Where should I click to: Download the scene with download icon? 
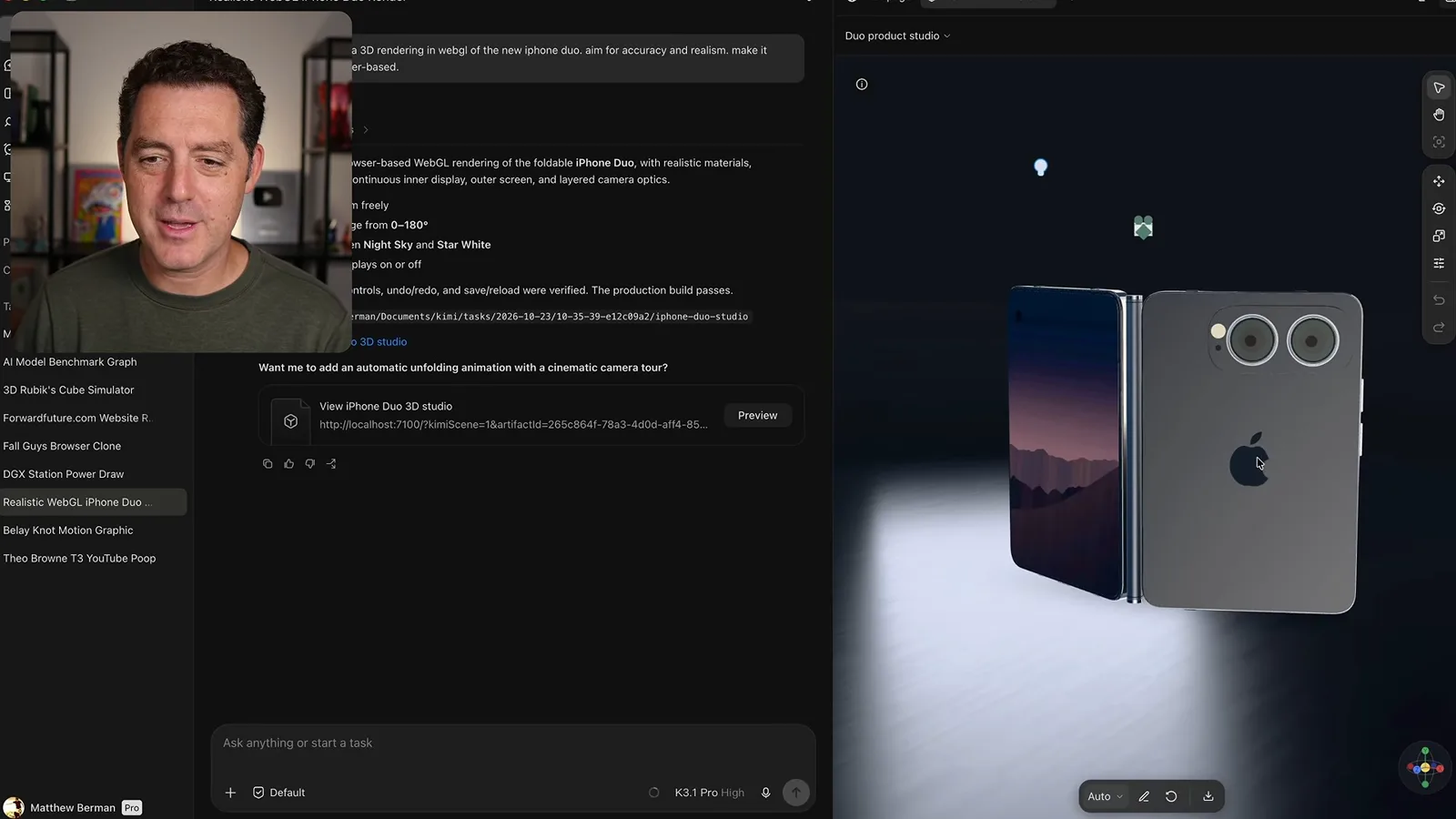(x=1208, y=796)
